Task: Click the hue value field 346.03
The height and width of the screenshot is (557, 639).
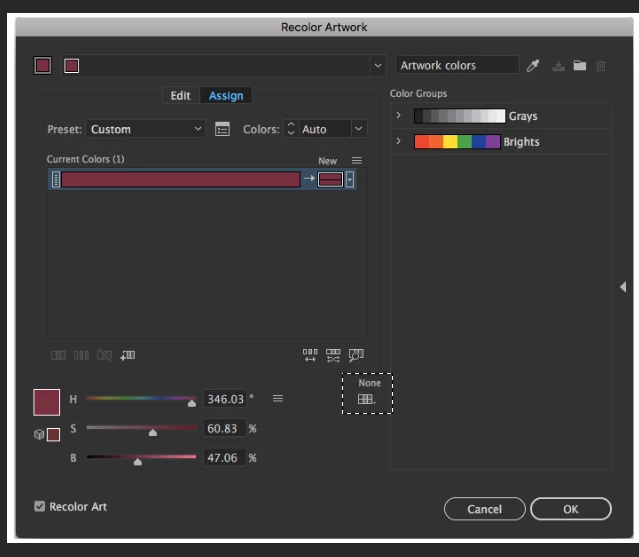Action: click(x=225, y=399)
